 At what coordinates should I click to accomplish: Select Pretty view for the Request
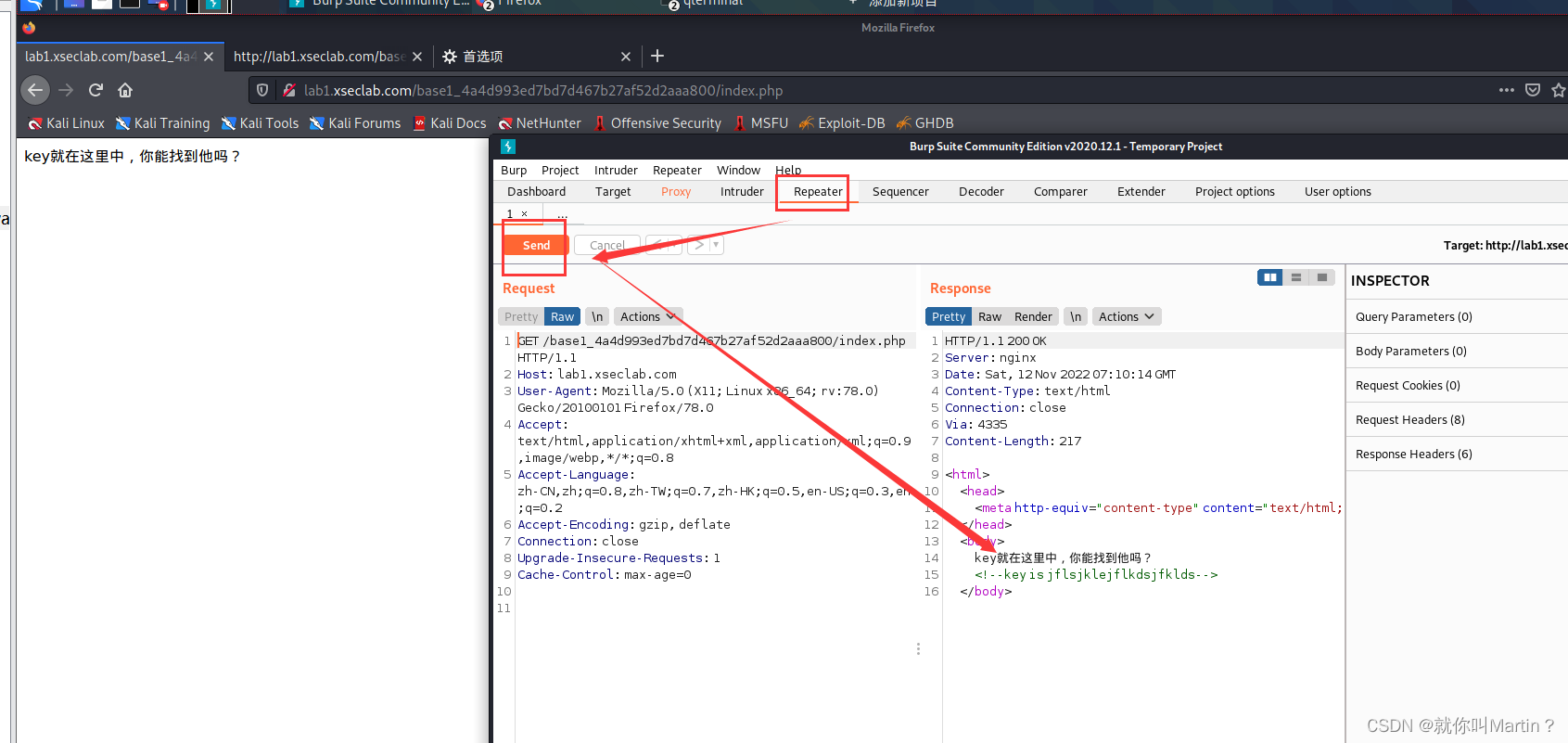521,316
